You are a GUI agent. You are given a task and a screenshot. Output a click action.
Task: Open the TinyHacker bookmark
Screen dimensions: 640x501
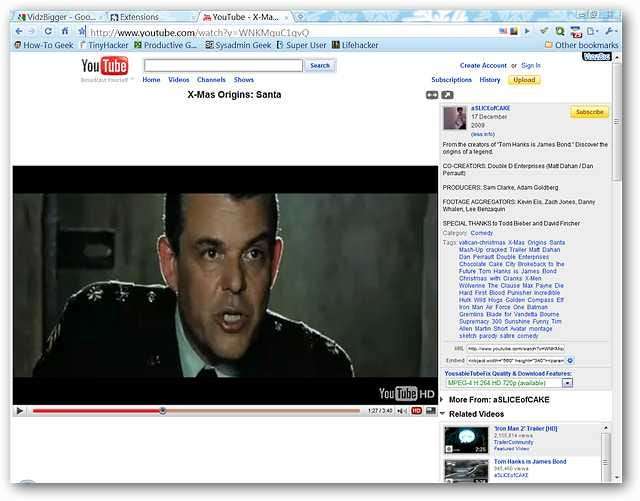point(104,45)
